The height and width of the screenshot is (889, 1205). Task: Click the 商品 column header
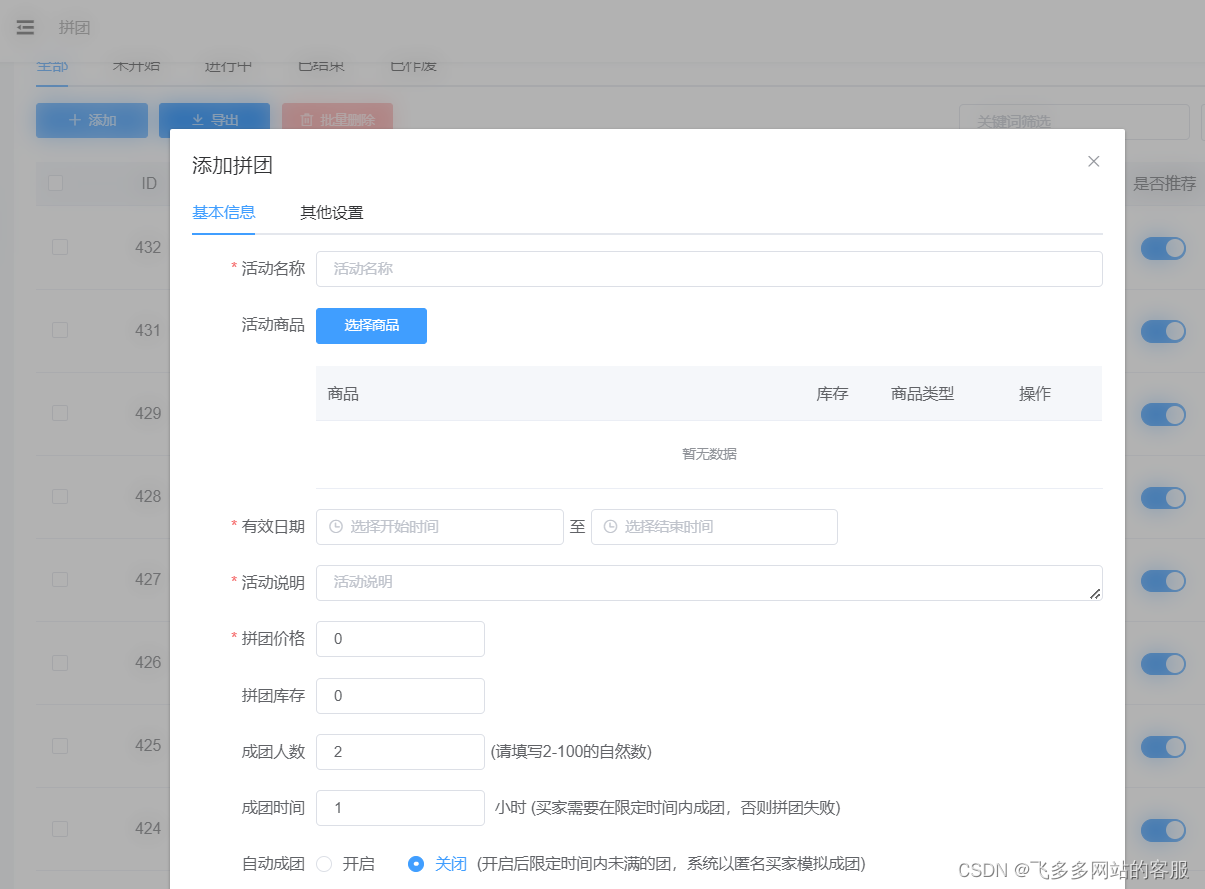(343, 394)
